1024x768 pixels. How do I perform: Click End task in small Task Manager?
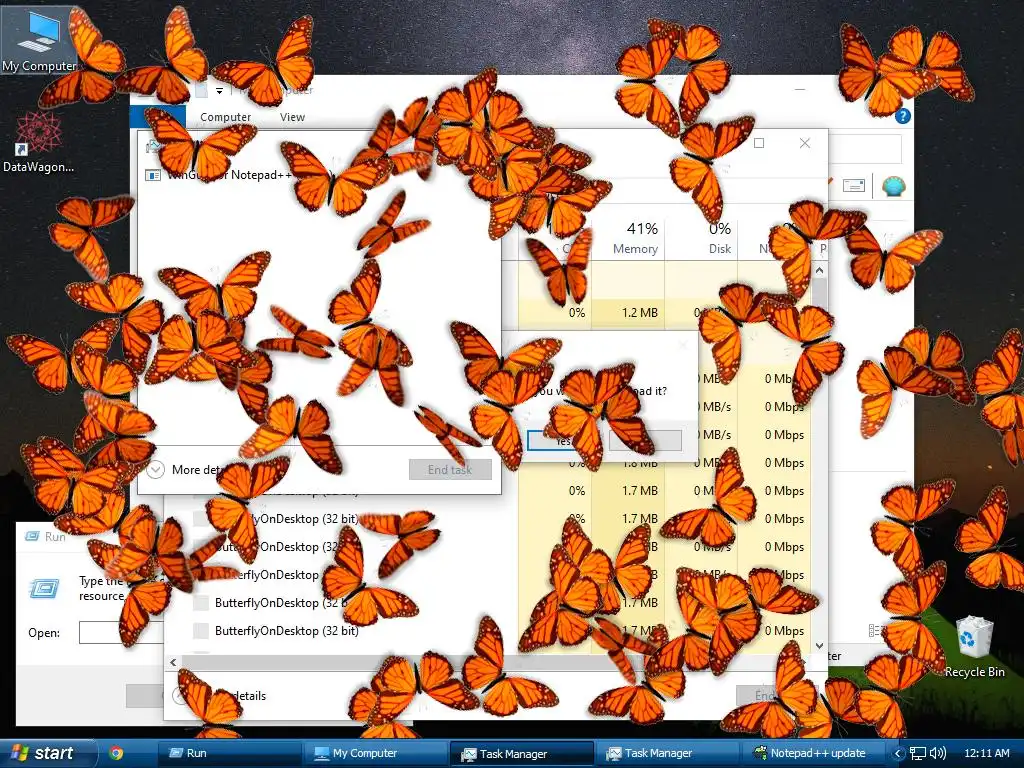[450, 470]
